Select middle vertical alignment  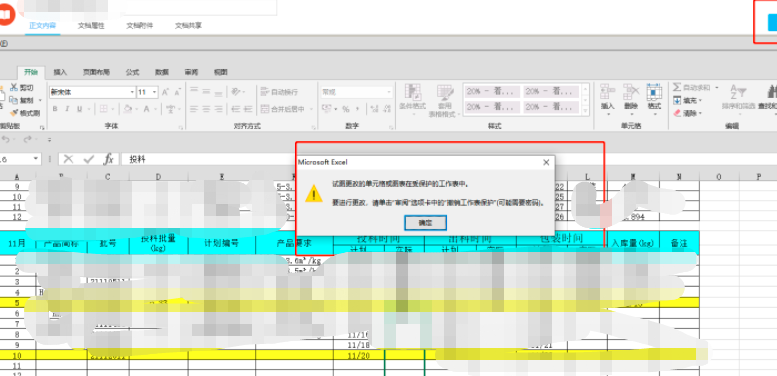[206, 92]
